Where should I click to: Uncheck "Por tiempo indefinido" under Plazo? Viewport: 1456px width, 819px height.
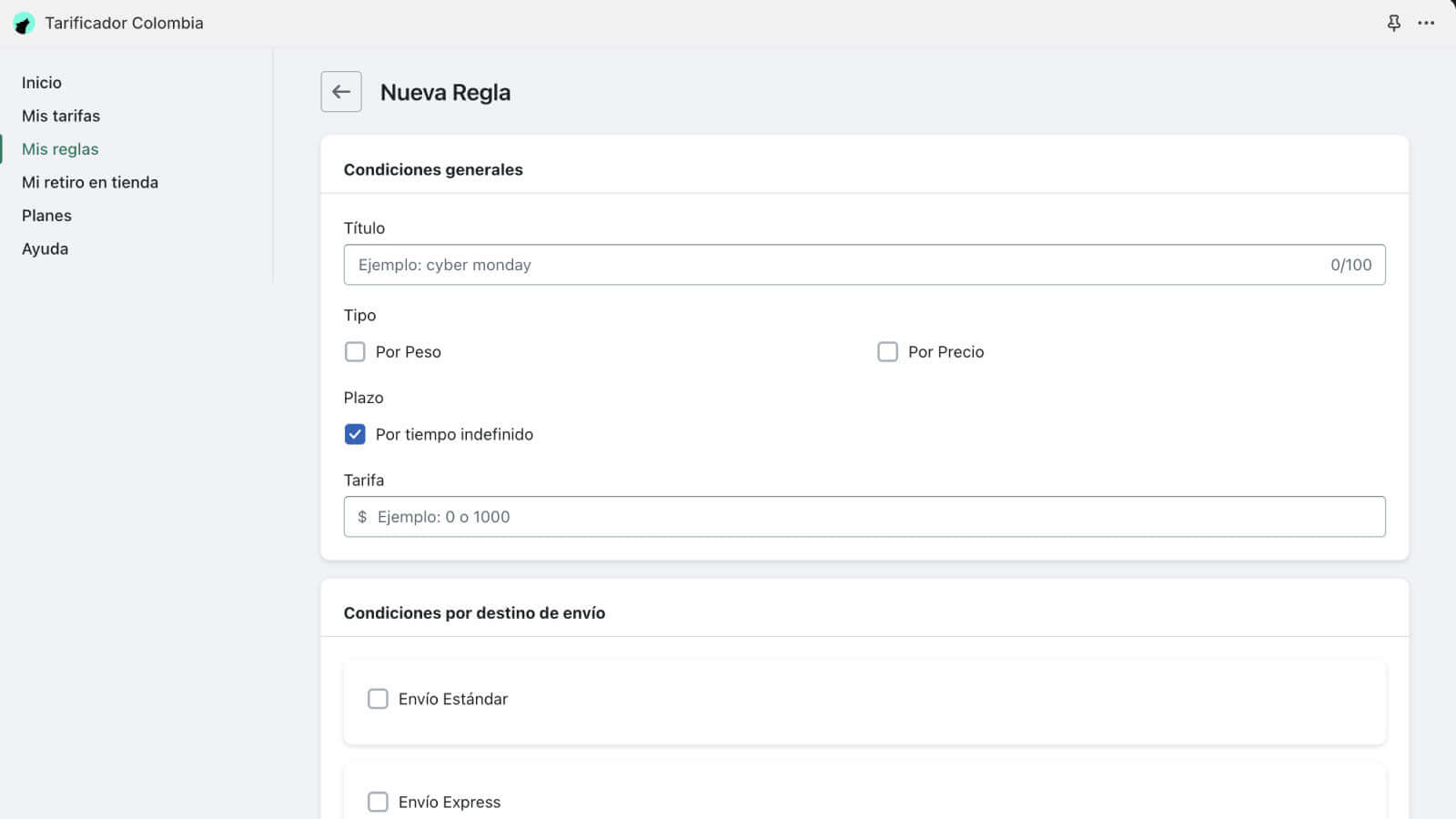click(355, 434)
